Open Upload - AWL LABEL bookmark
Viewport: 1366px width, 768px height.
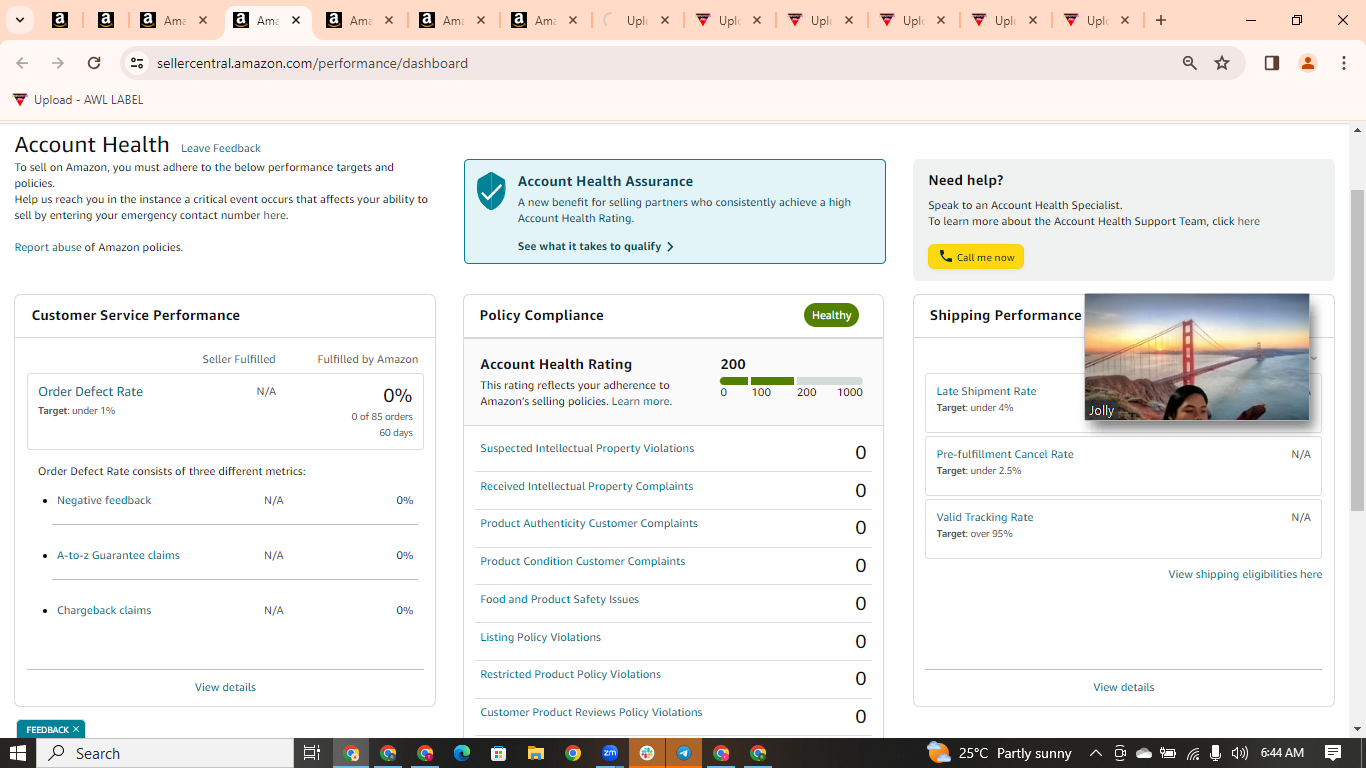pyautogui.click(x=78, y=100)
